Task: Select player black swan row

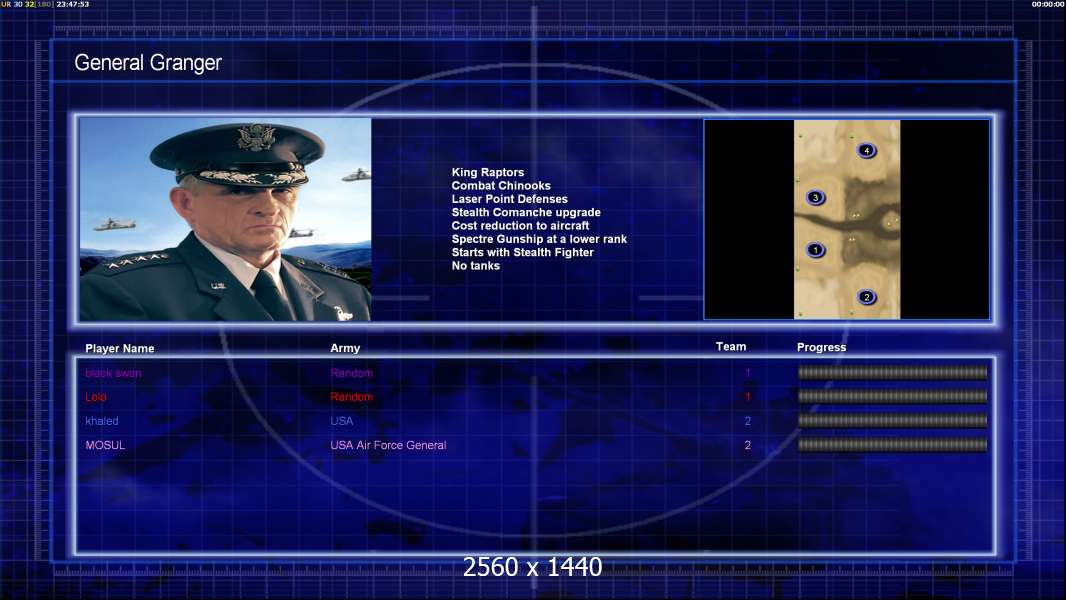Action: click(x=535, y=373)
